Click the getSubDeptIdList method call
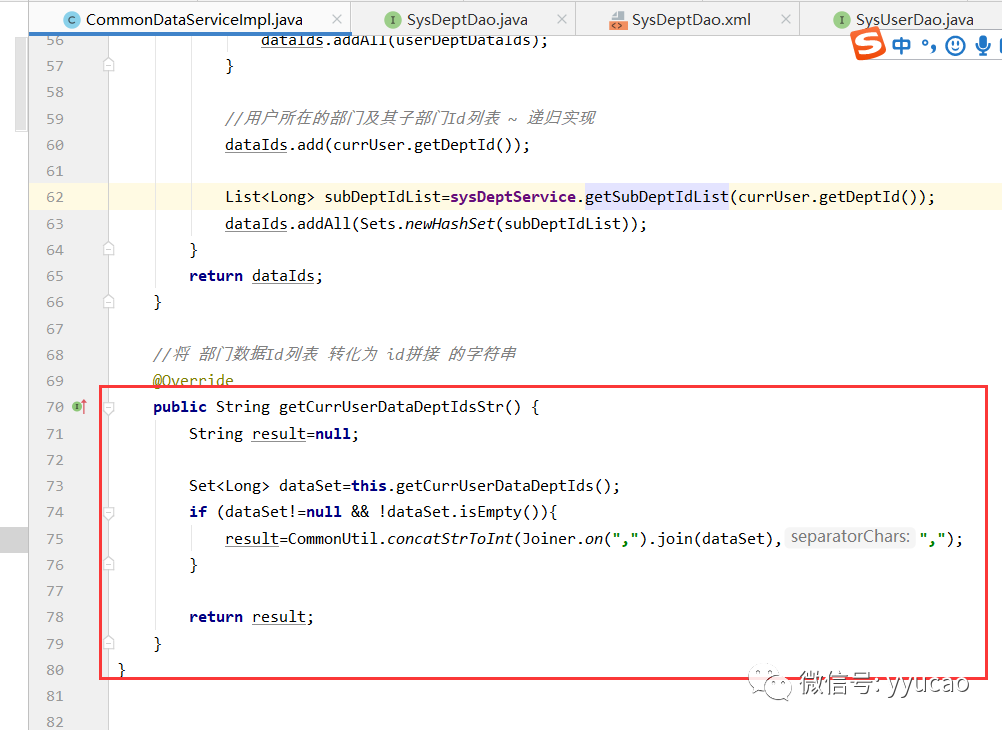This screenshot has width=1002, height=730. tap(656, 197)
